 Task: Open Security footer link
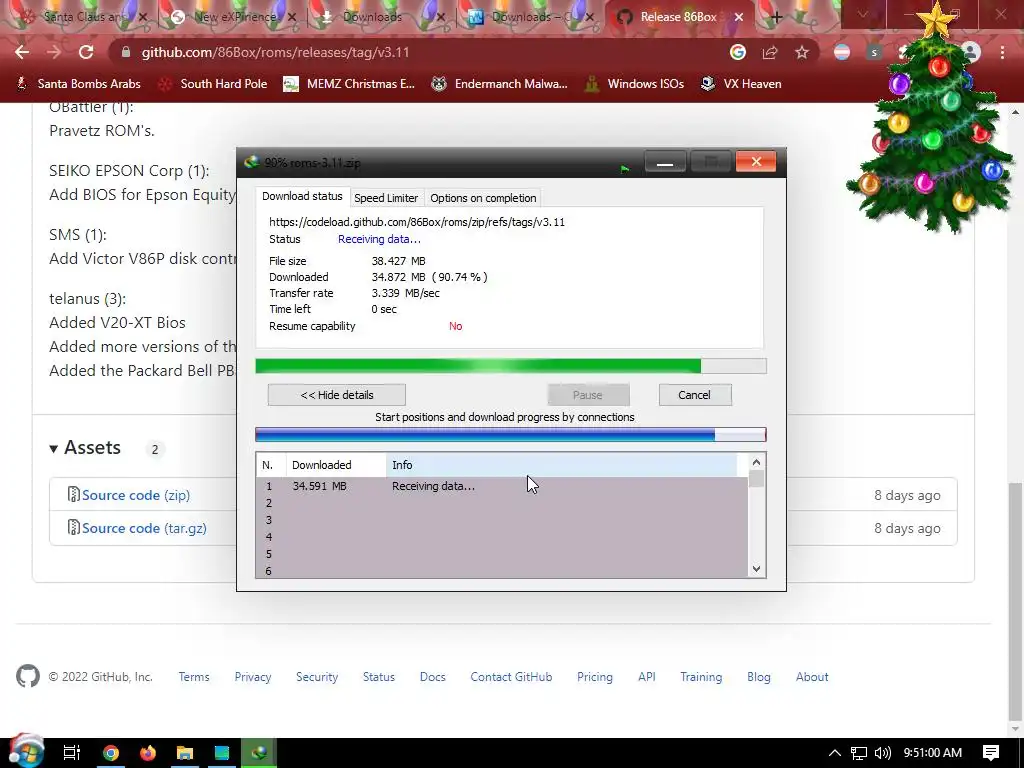pyautogui.click(x=317, y=677)
